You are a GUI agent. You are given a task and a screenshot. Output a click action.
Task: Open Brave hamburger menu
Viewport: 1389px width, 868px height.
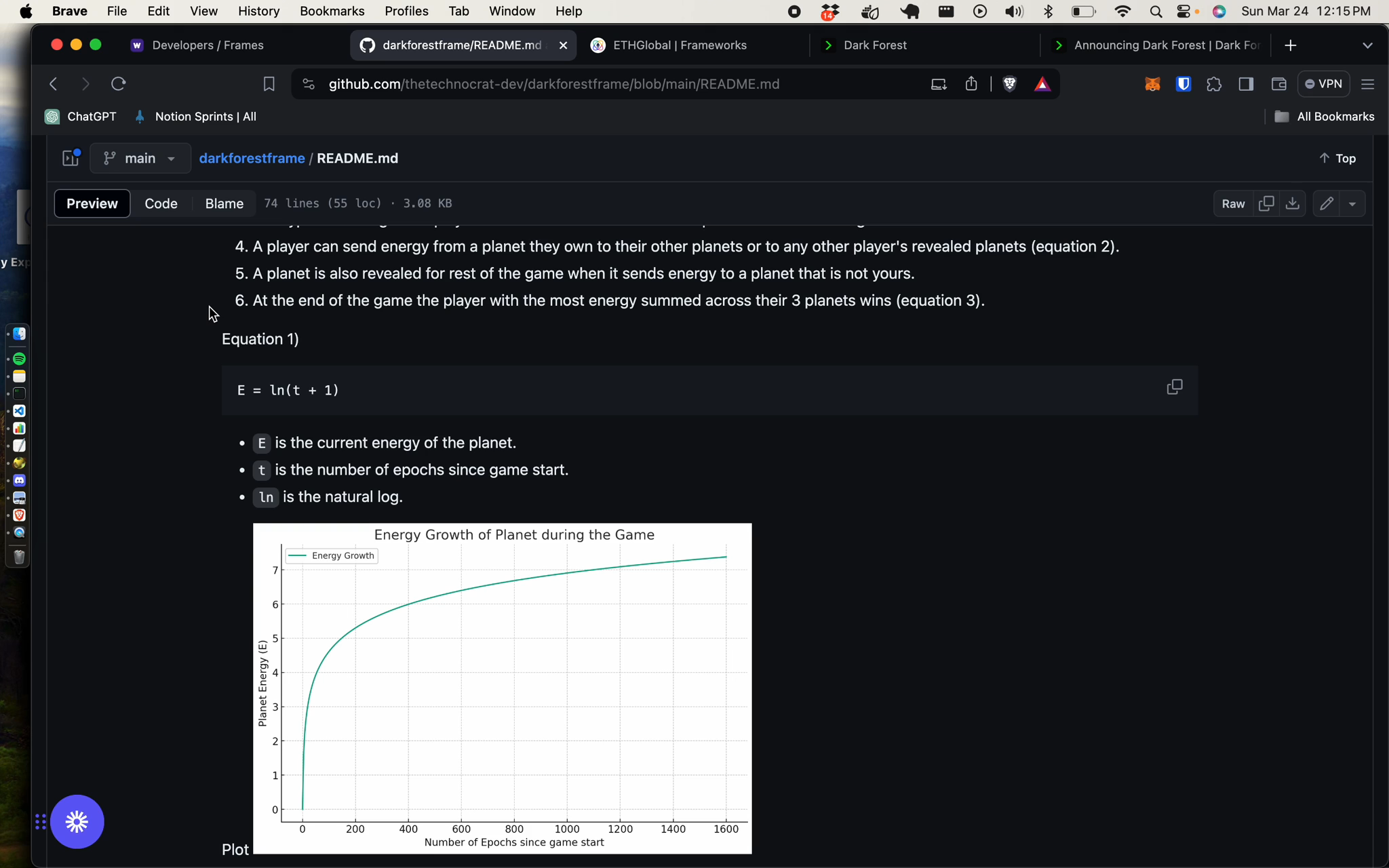click(1367, 84)
